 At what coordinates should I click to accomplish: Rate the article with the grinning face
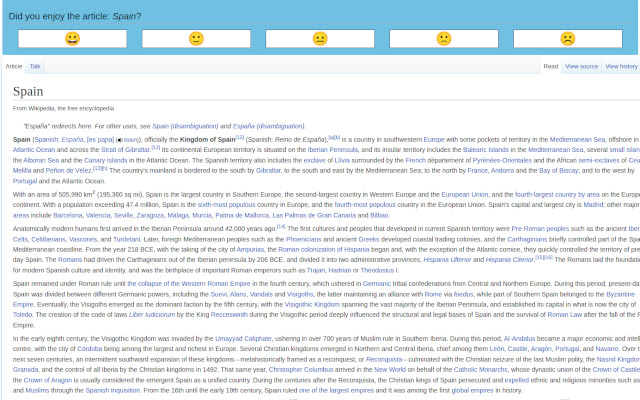click(72, 39)
